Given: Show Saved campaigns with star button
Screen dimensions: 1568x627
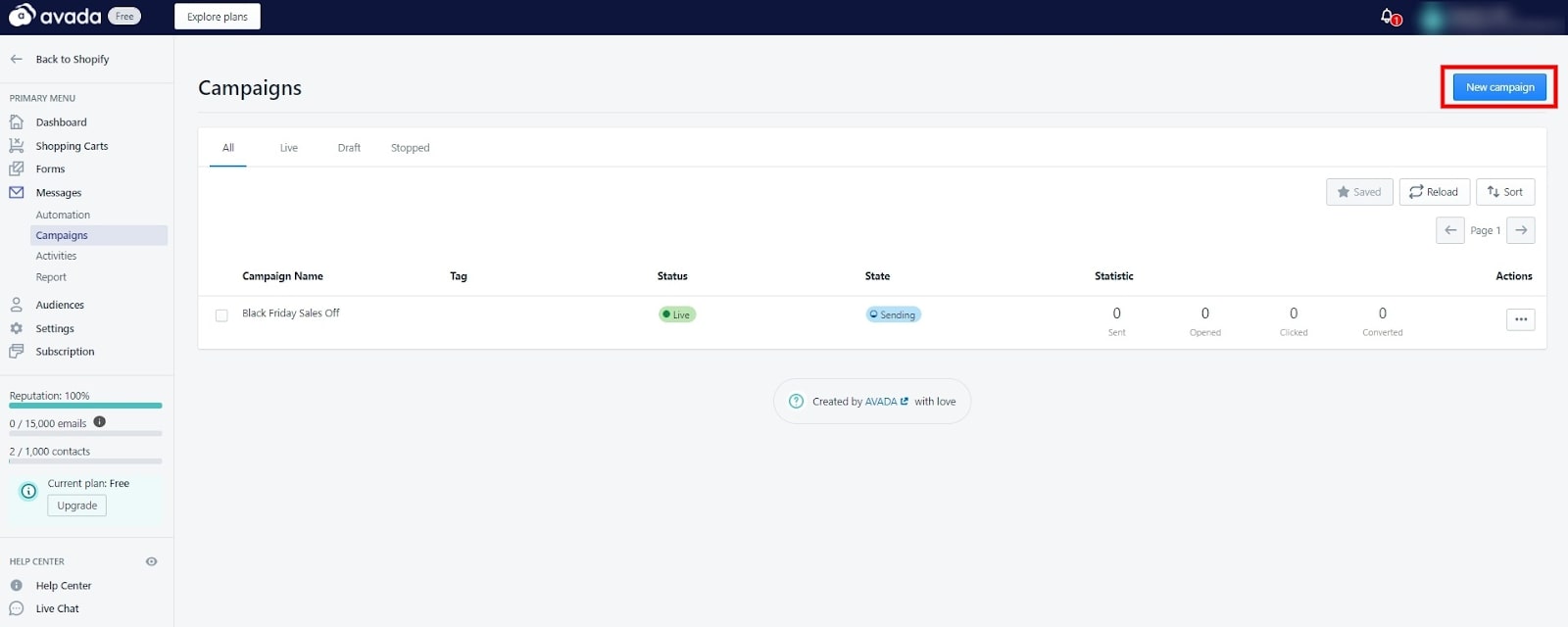Looking at the screenshot, I should pyautogui.click(x=1358, y=192).
